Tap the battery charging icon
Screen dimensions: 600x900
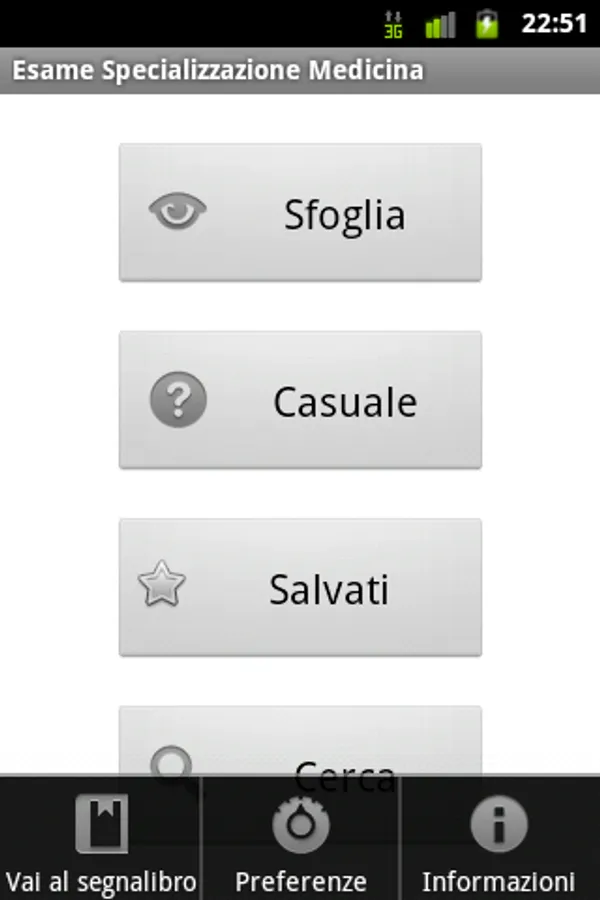pyautogui.click(x=487, y=24)
